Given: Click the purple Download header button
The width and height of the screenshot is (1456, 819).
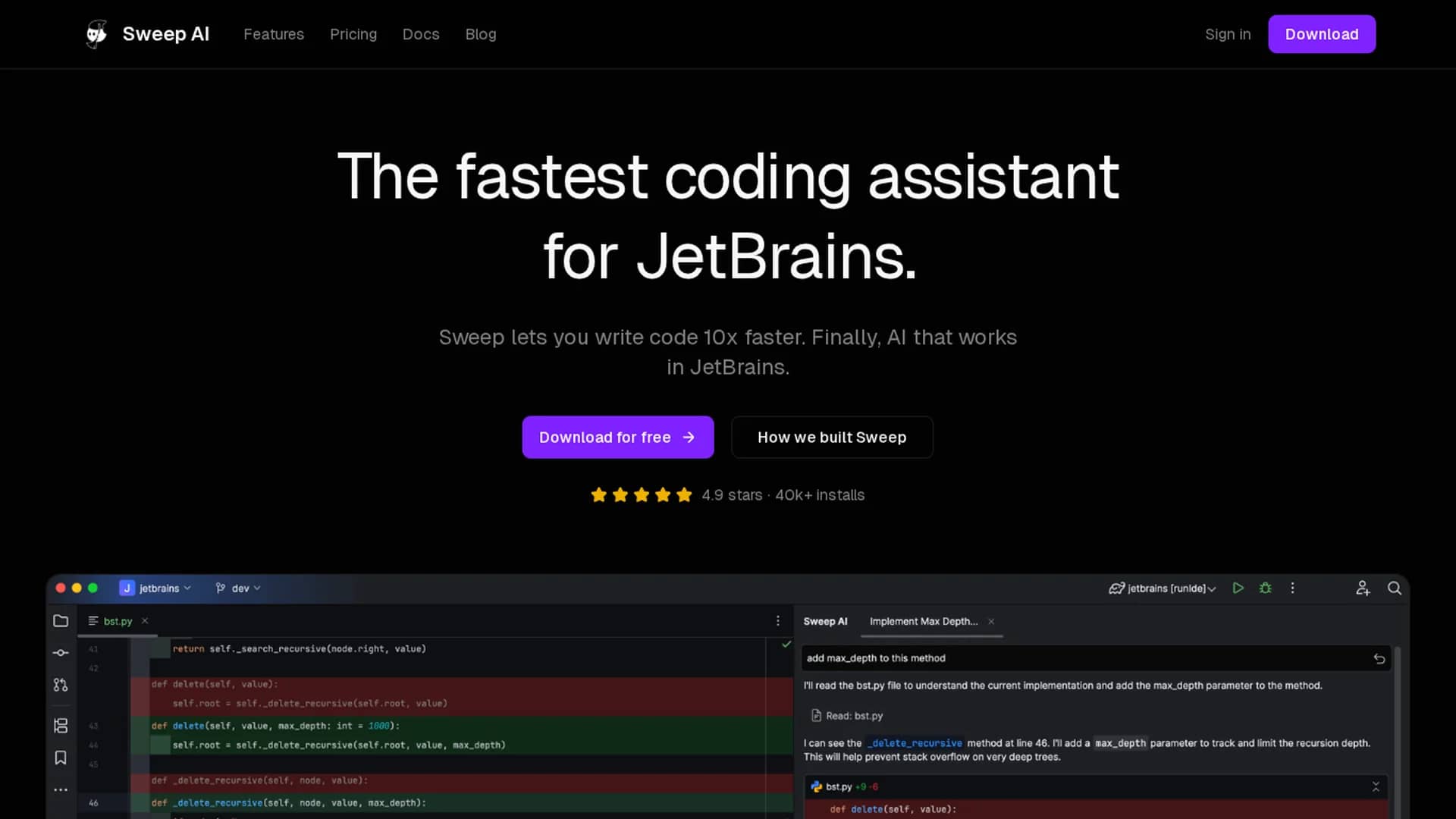Looking at the screenshot, I should 1322,34.
